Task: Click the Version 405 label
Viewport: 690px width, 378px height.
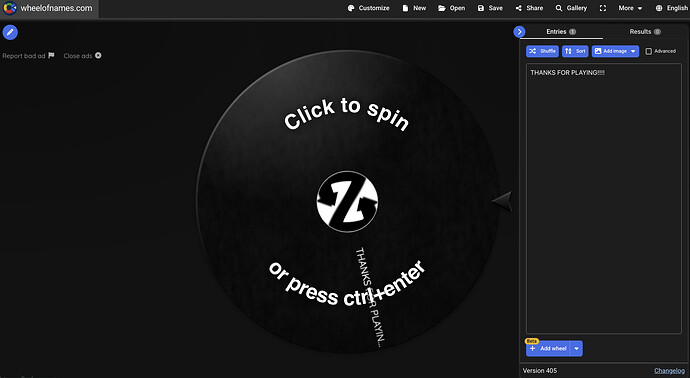Action: pos(540,371)
